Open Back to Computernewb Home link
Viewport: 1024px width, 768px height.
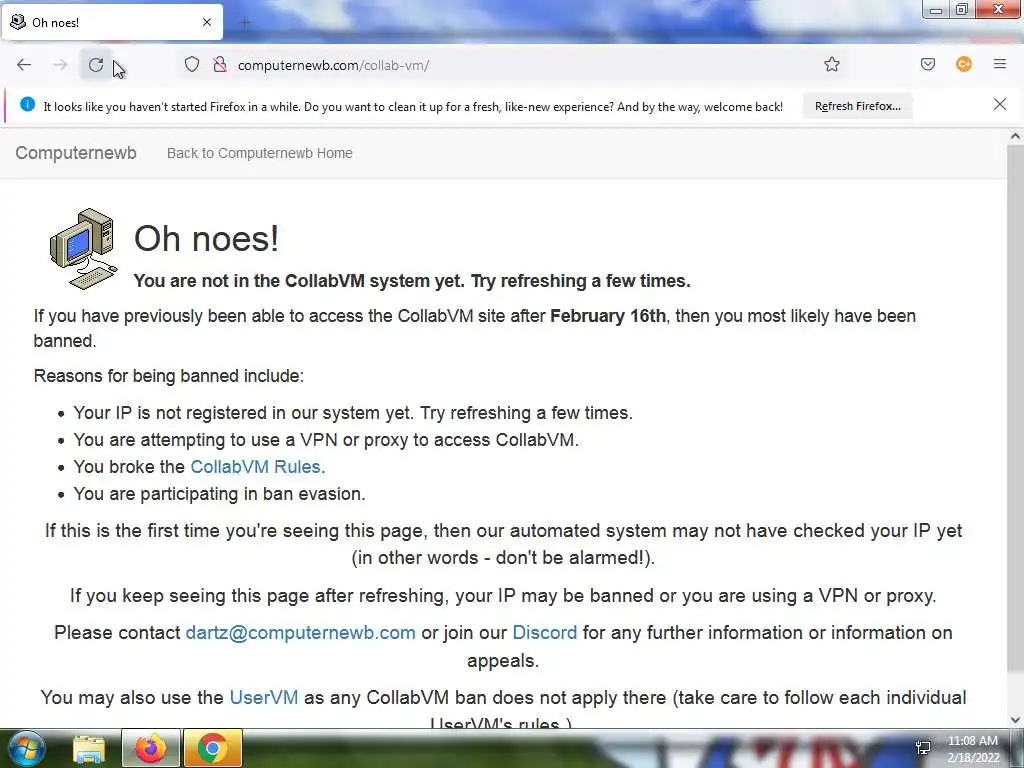259,153
